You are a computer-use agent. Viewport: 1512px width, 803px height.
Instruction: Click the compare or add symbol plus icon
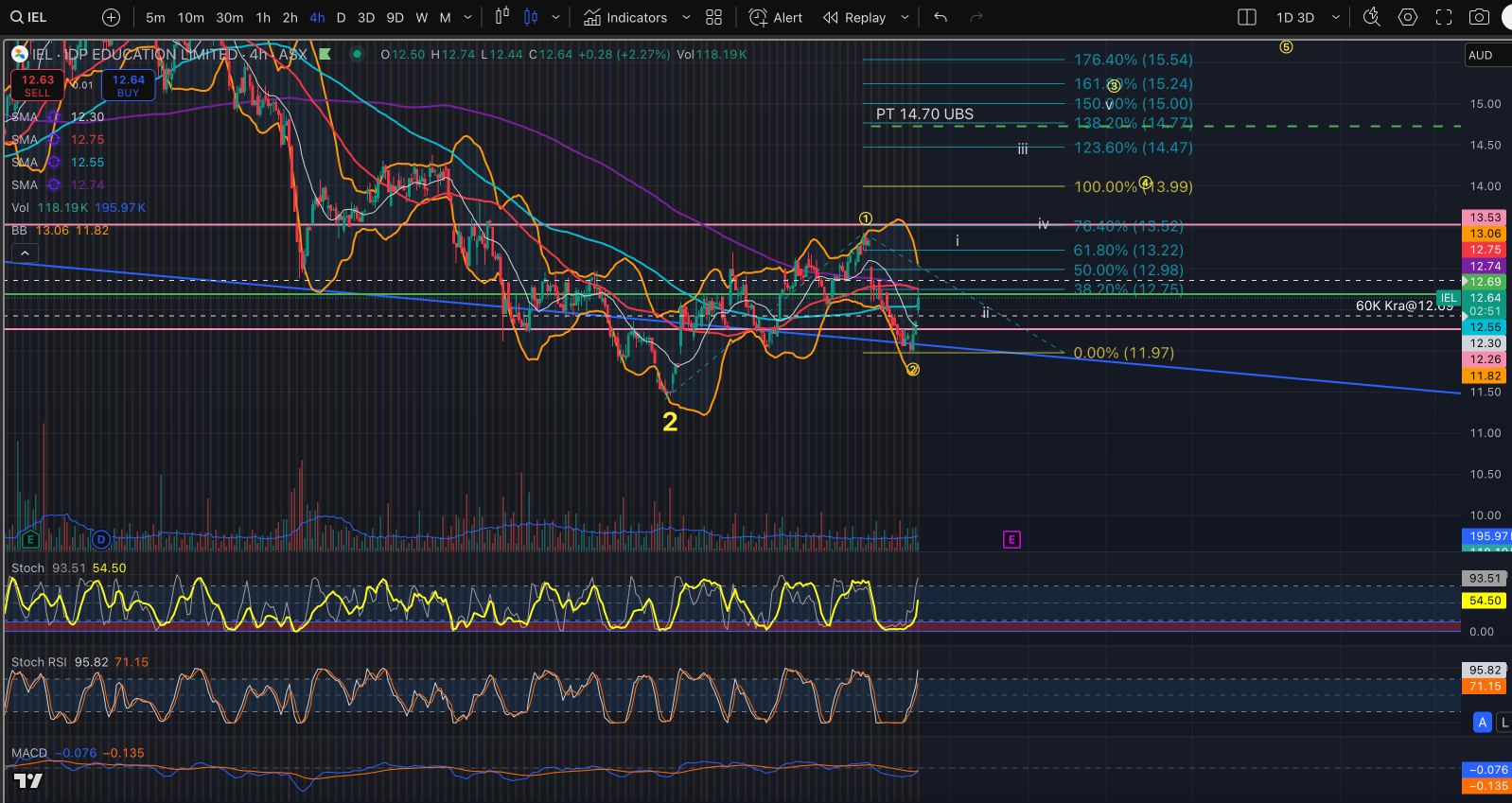(111, 17)
